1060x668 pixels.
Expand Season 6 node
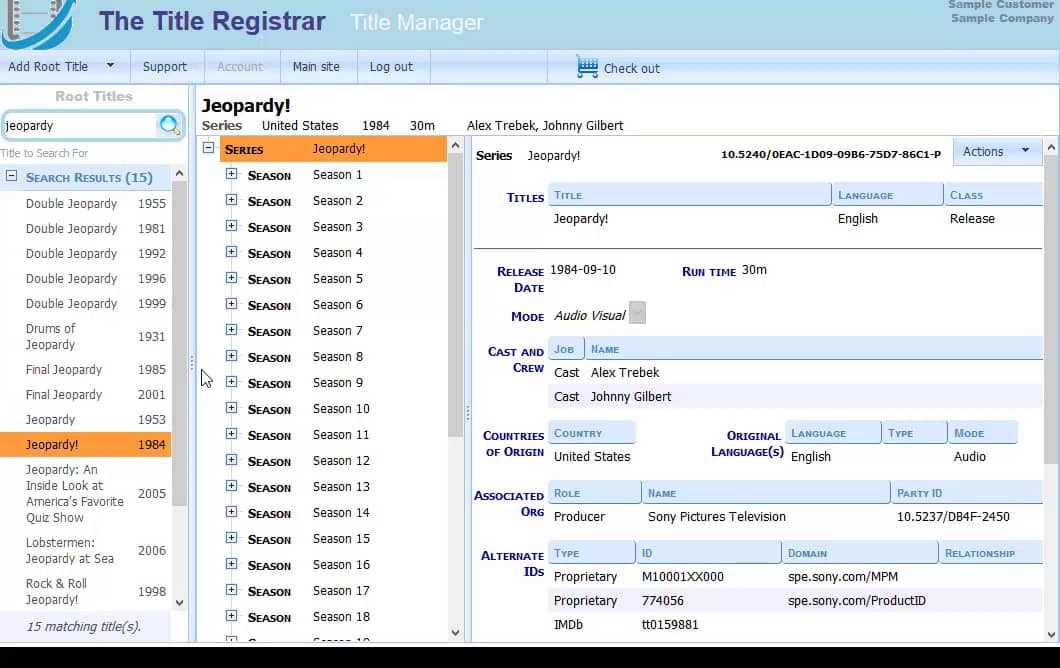click(231, 304)
